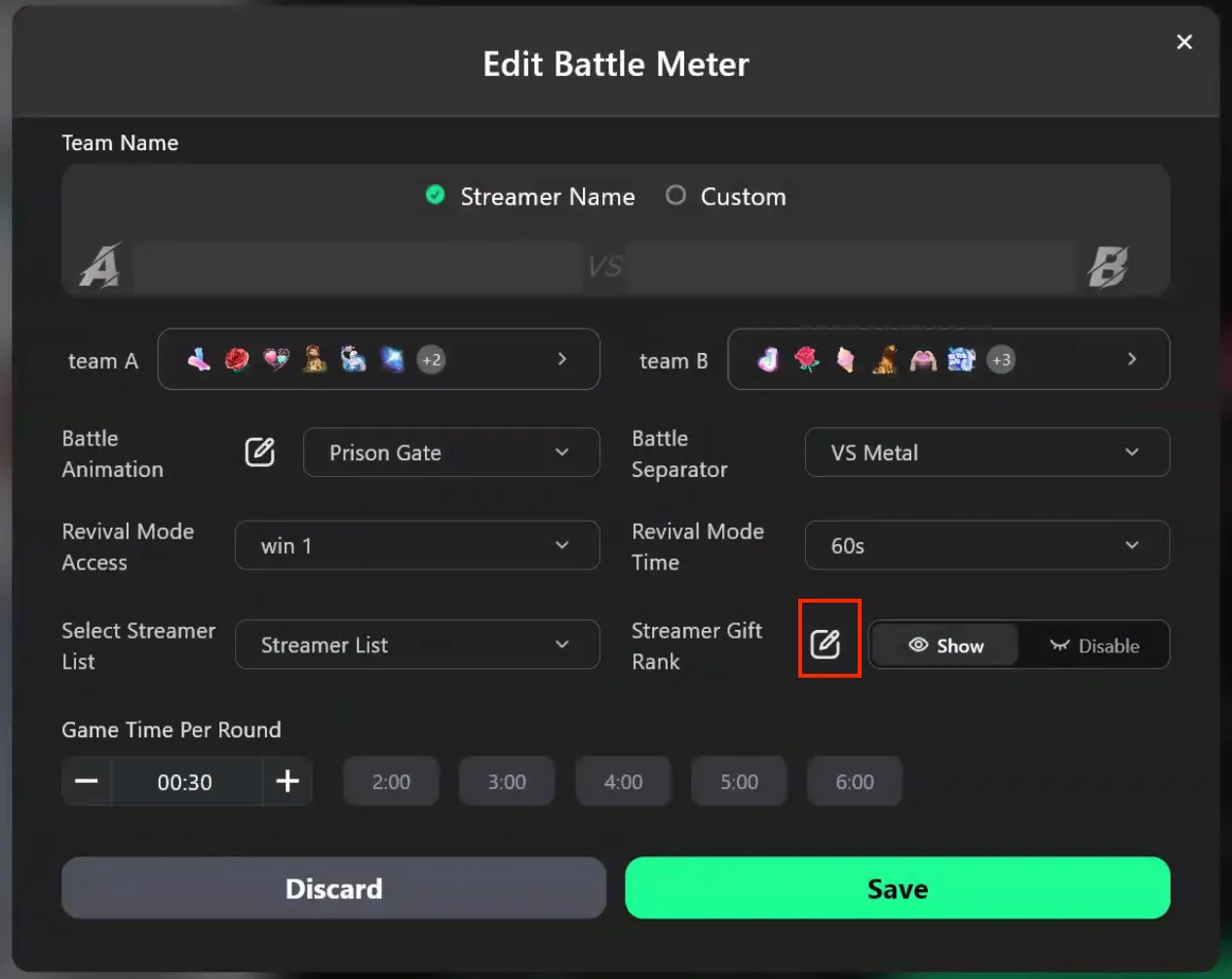Disable the Streamer Gift Rank

[1095, 646]
